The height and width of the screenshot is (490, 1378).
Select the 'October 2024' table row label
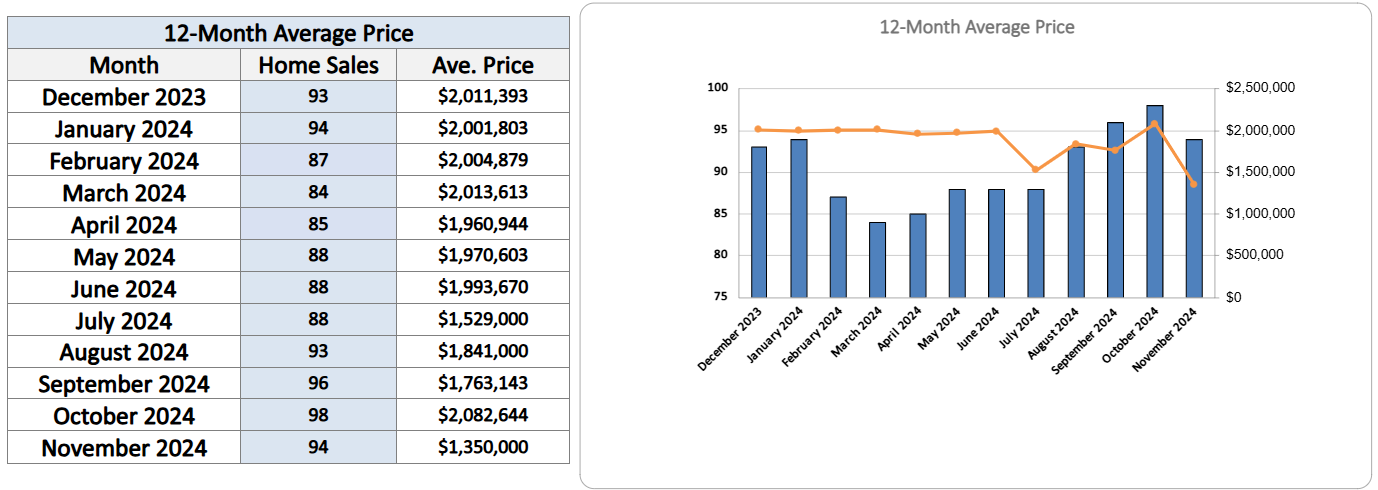[124, 416]
